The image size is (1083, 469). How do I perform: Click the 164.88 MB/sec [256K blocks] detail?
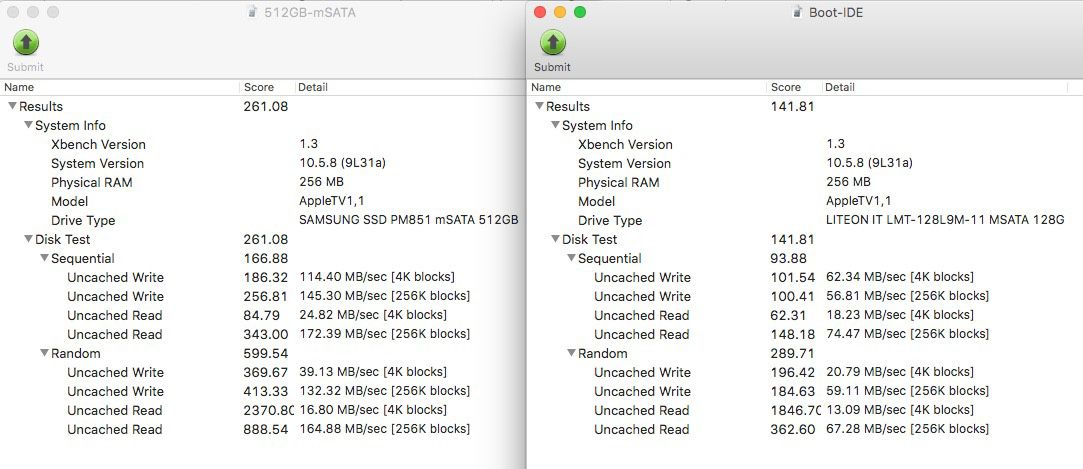click(385, 429)
